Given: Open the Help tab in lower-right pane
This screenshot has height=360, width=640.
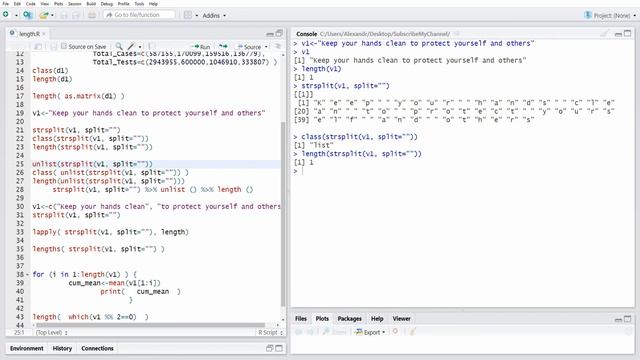Looking at the screenshot, I should pos(377,319).
